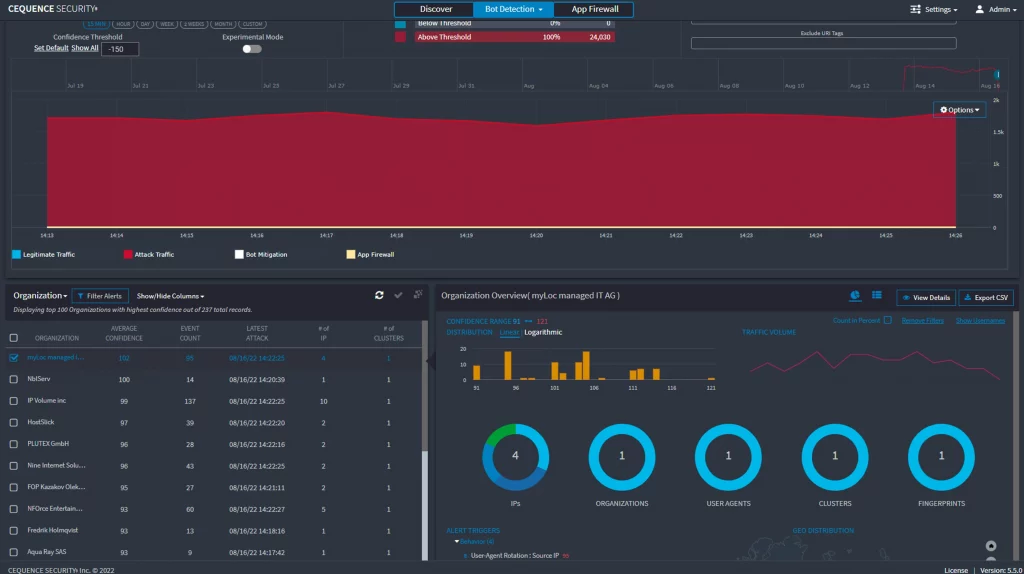1024x574 pixels.
Task: Open the Admin account dropdown
Action: click(995, 9)
